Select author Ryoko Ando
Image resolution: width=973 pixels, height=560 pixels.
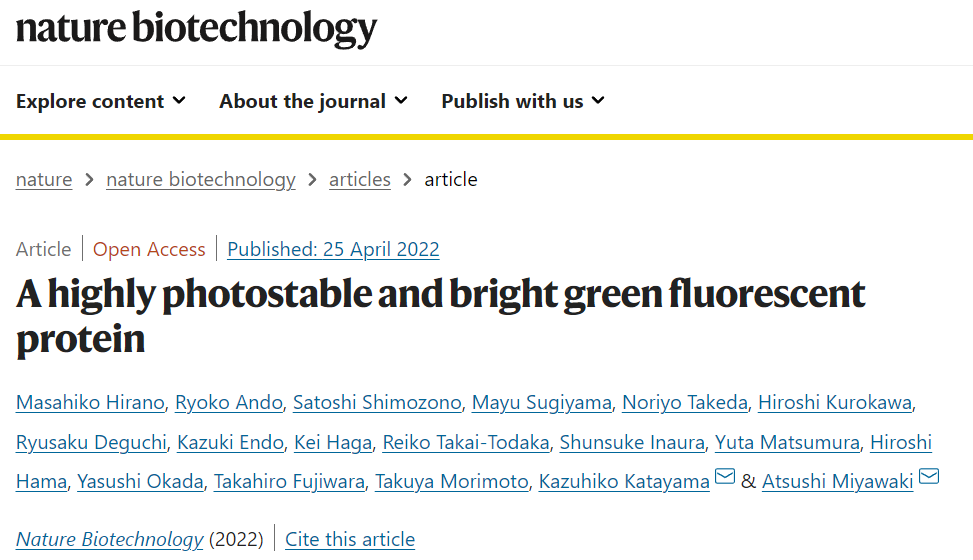[228, 402]
